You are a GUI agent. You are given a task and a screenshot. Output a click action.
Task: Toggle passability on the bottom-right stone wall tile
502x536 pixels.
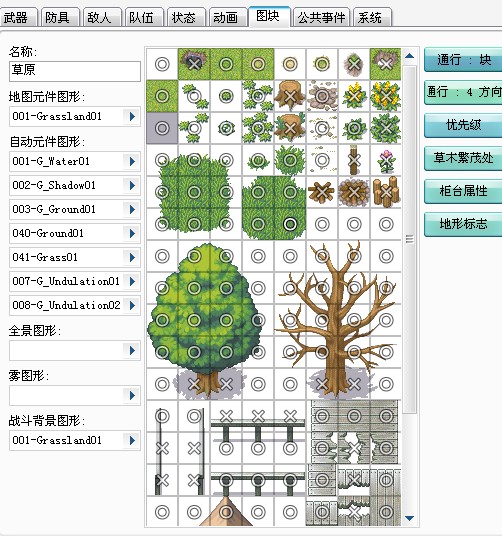click(x=386, y=512)
